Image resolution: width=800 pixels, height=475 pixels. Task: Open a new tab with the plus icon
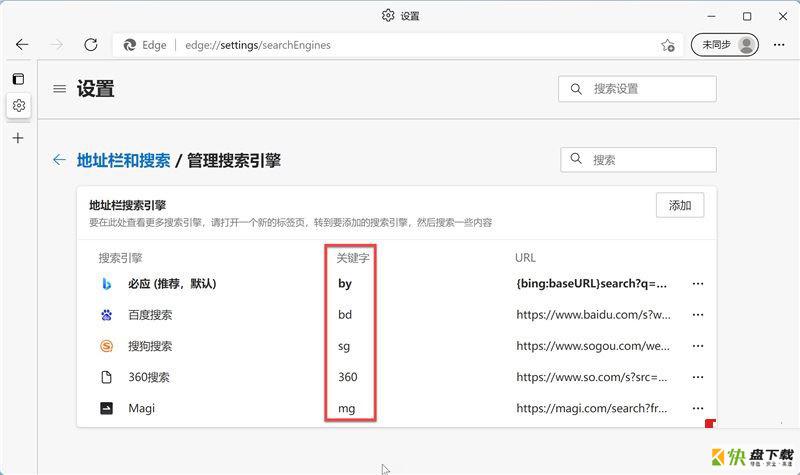pyautogui.click(x=18, y=138)
